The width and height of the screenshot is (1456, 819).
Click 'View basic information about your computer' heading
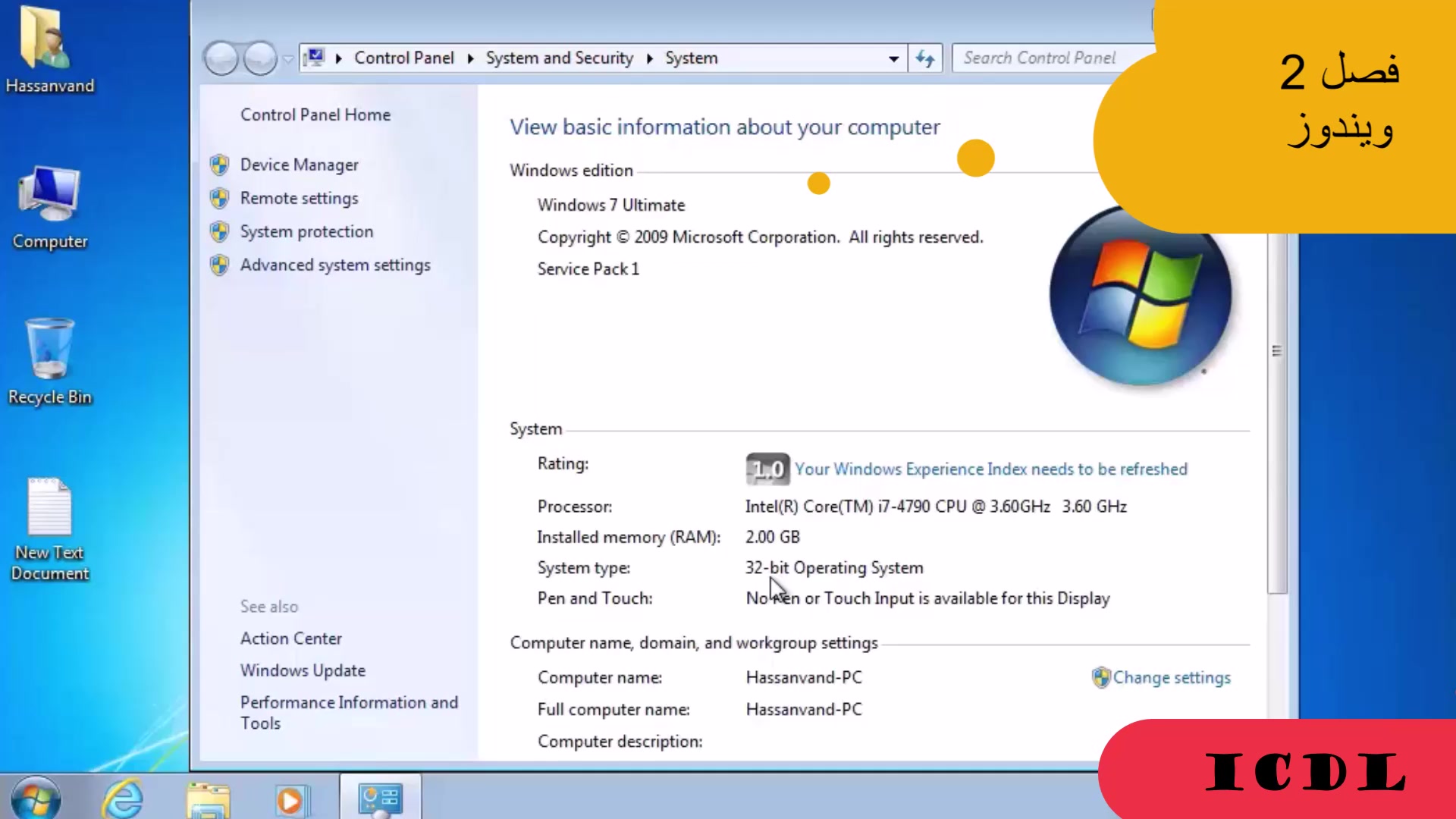click(725, 127)
